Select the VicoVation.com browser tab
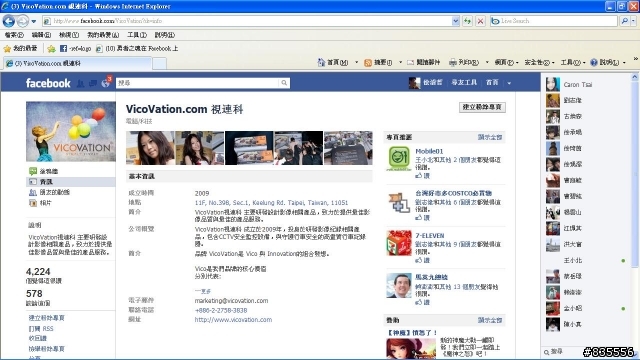Screen dimensions: 640x360 click(x=78, y=63)
